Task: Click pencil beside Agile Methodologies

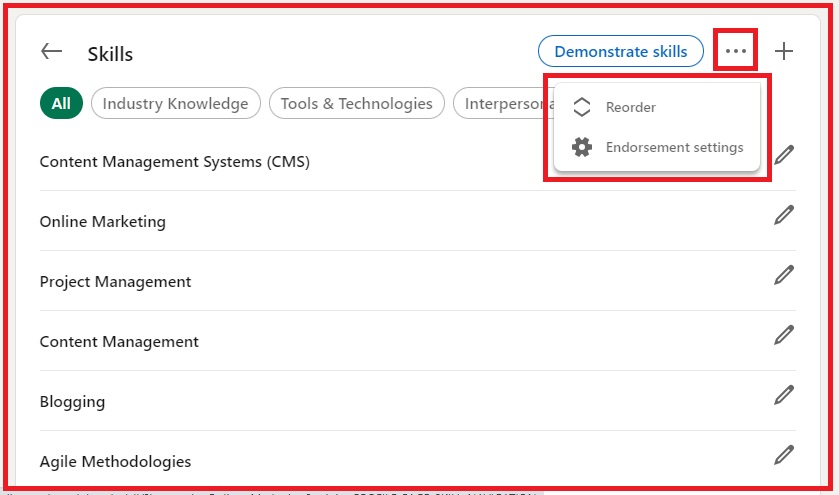Action: click(784, 454)
